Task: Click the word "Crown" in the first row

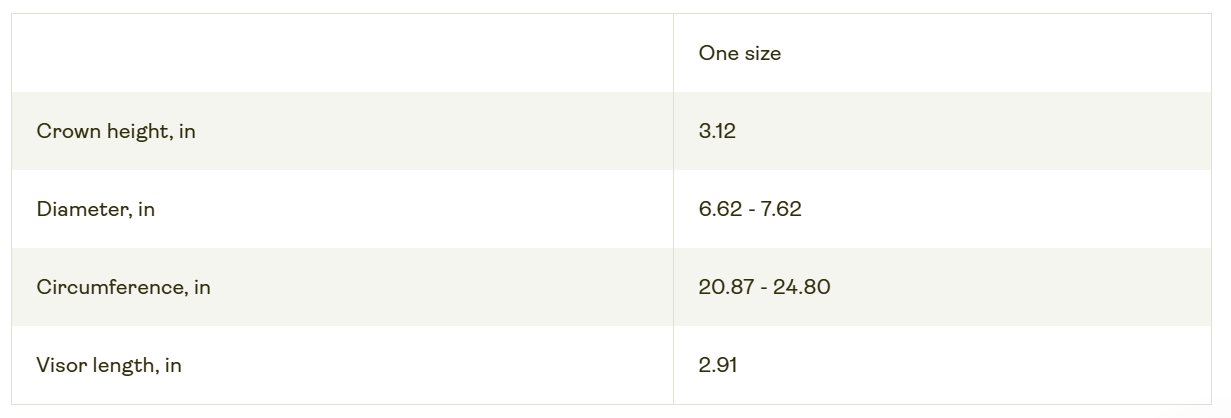Action: tap(64, 131)
